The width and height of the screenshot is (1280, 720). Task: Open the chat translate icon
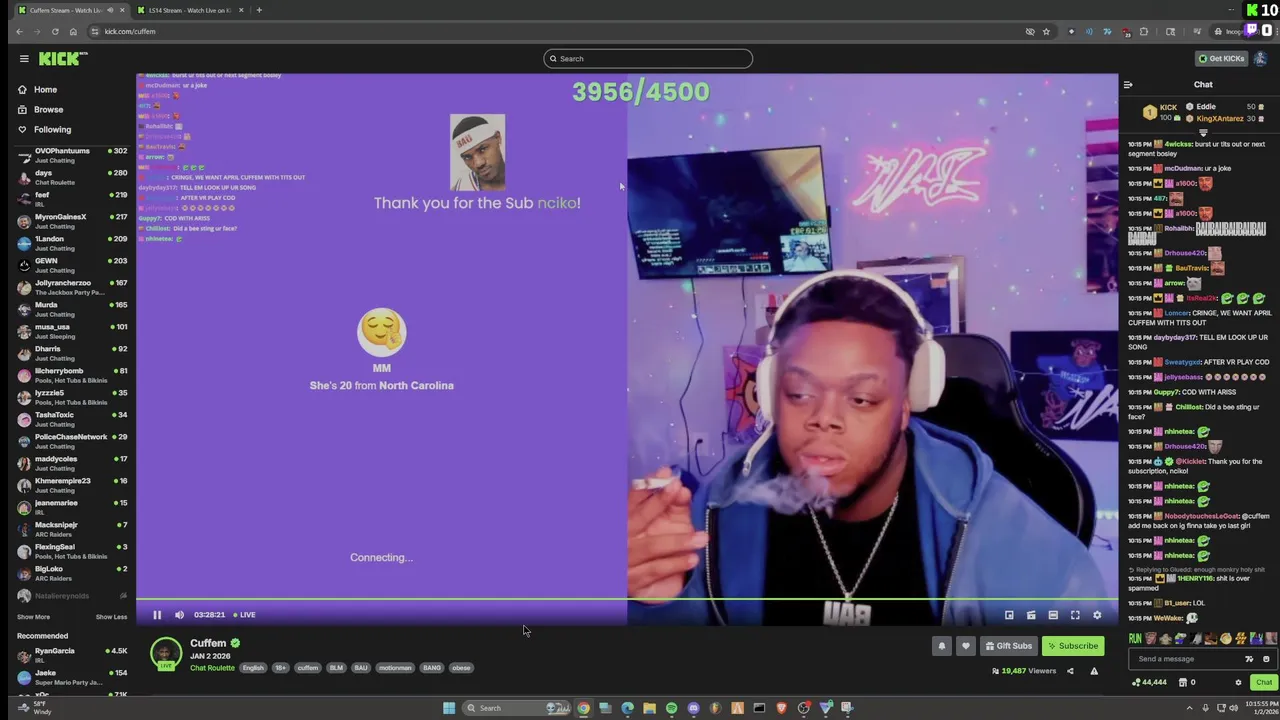click(1249, 659)
